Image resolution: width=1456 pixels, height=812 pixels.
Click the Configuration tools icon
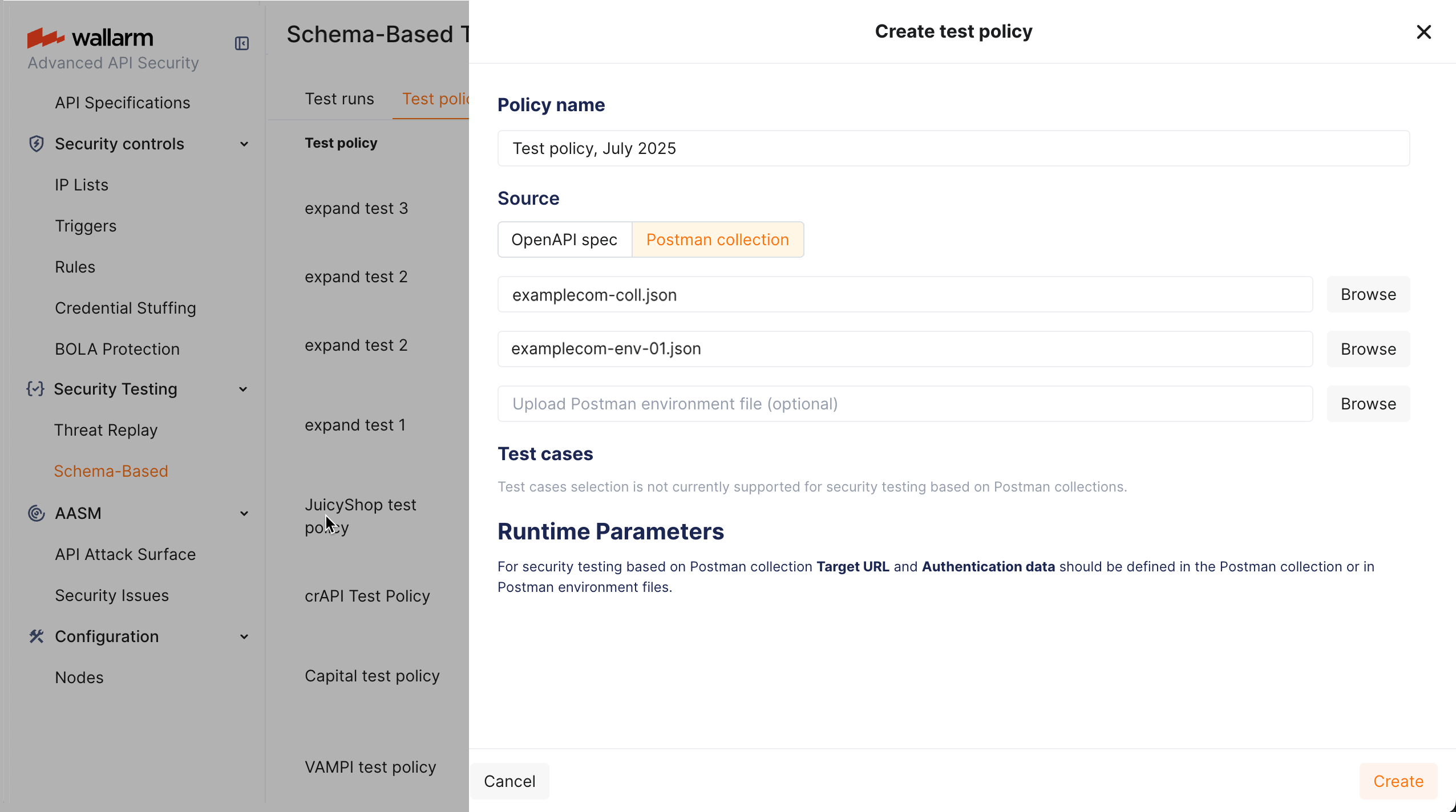coord(35,636)
